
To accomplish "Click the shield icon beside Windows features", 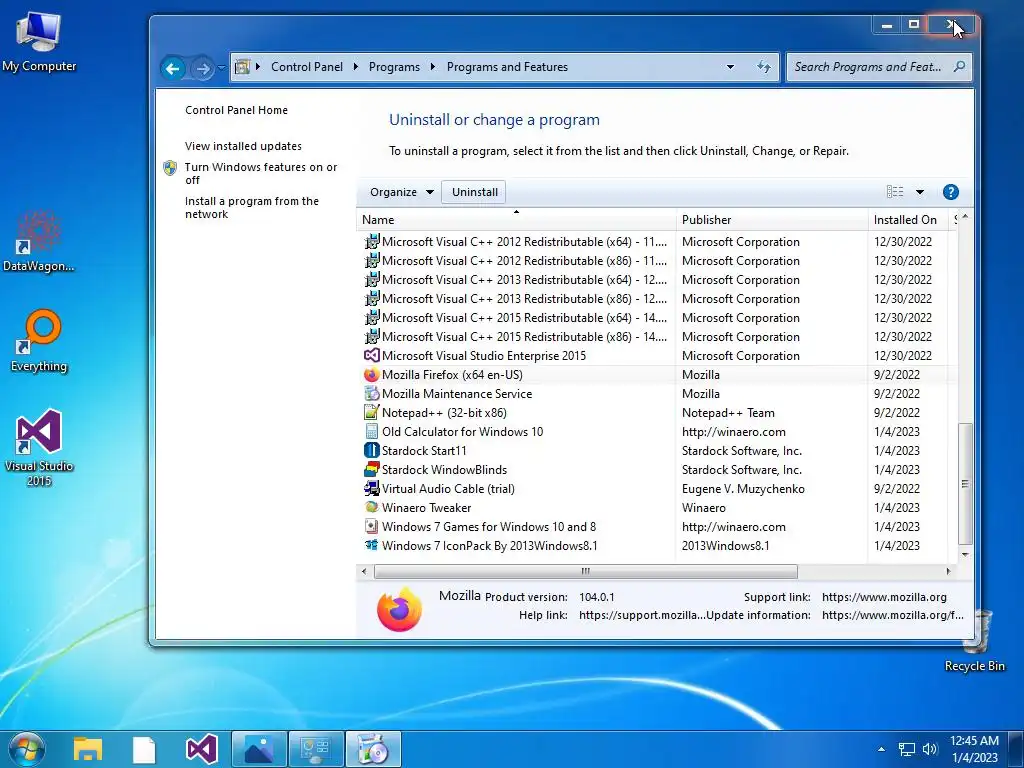I will (170, 168).
